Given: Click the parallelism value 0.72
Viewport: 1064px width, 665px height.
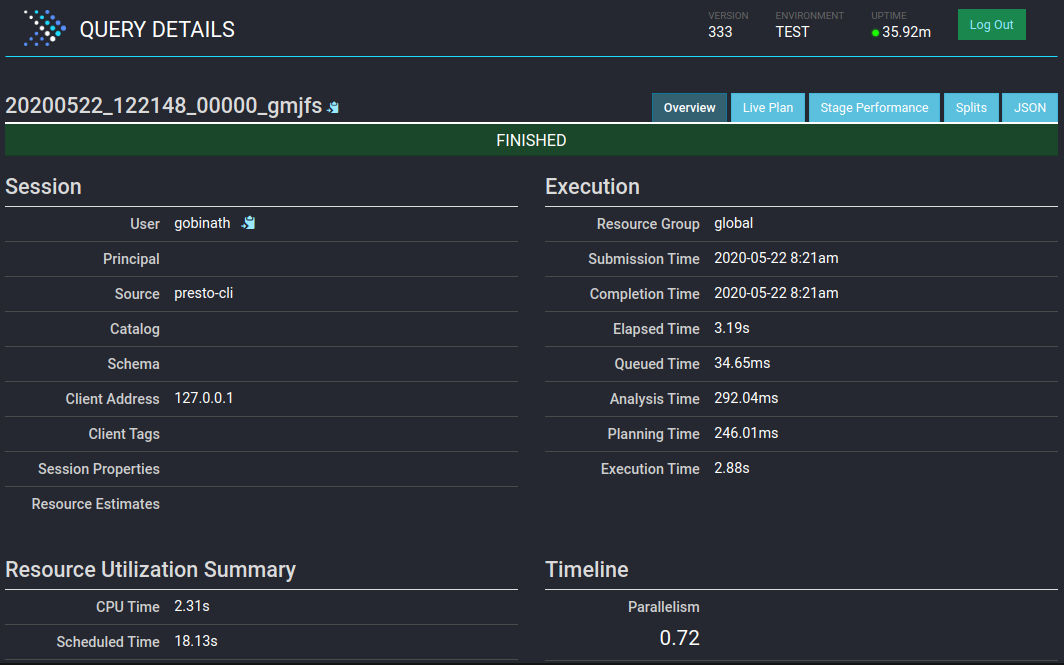Looking at the screenshot, I should [679, 638].
